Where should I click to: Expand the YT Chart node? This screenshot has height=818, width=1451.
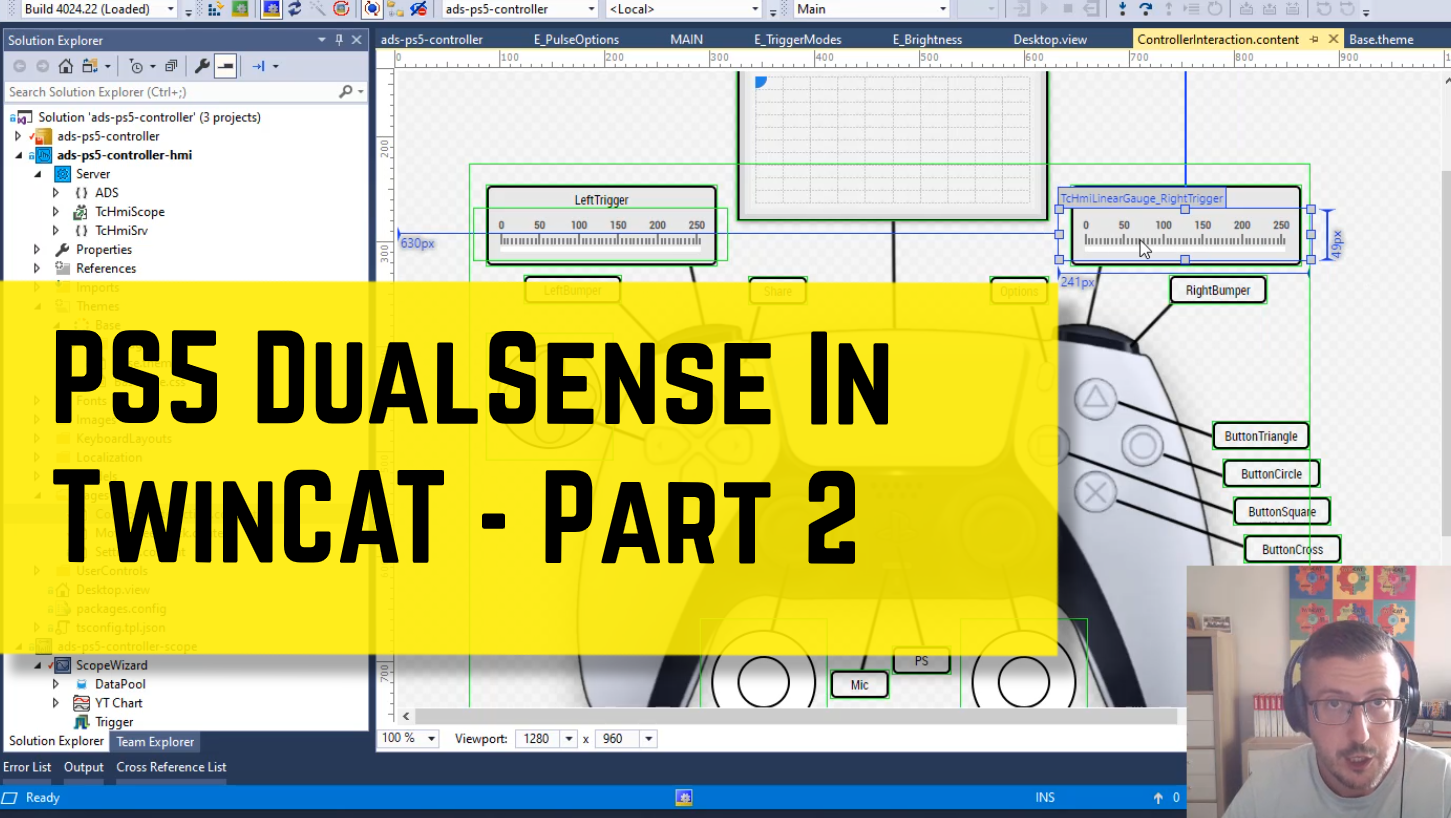pos(56,703)
